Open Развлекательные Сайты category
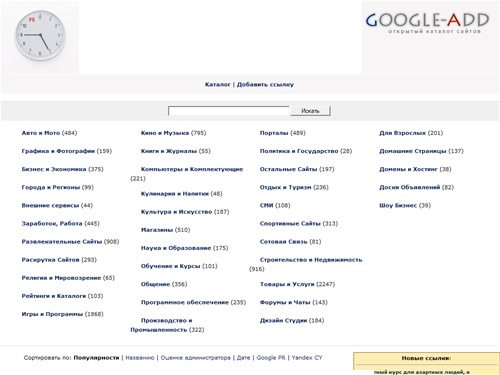Viewport: 500px width, 375px height. [x=62, y=242]
